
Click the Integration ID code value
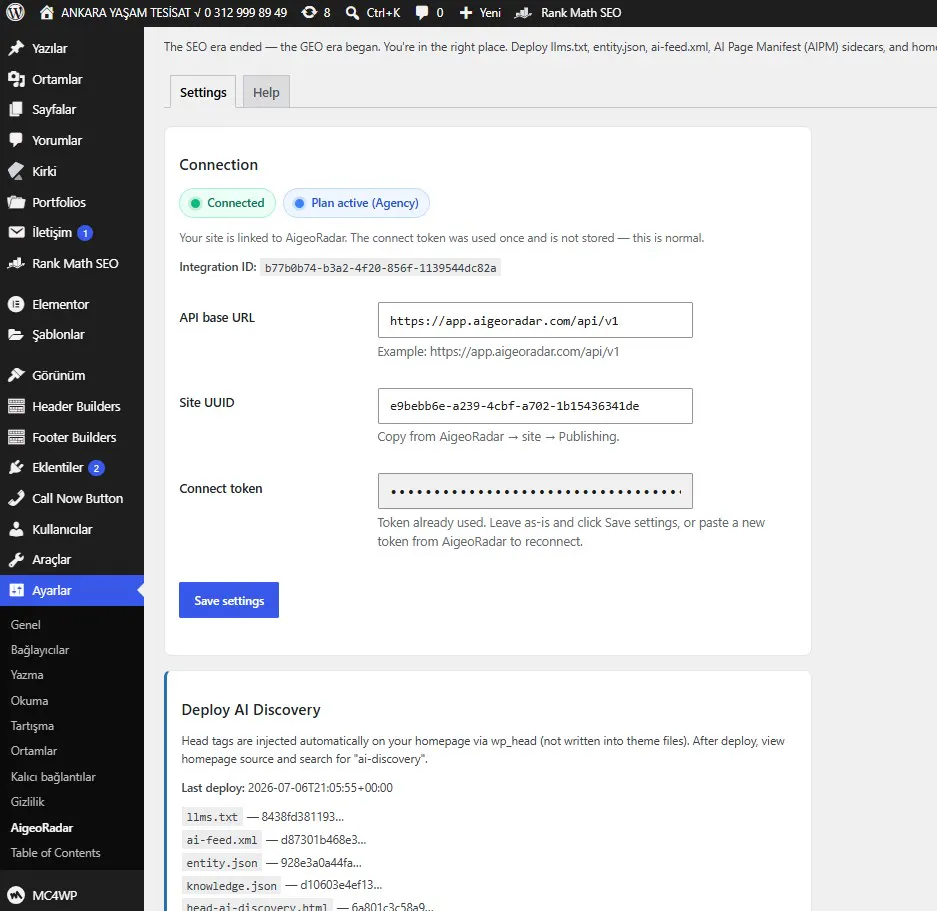click(381, 268)
